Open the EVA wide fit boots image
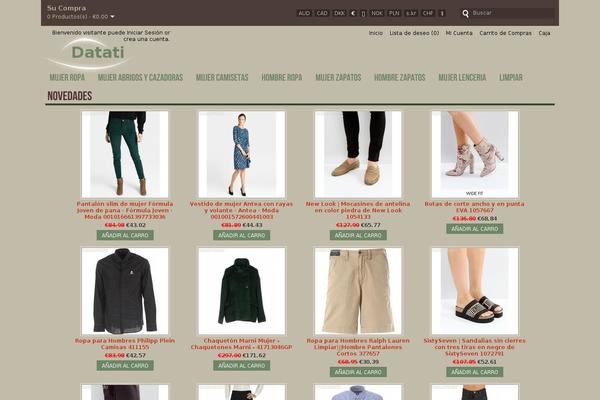This screenshot has height=400, width=600. click(475, 154)
